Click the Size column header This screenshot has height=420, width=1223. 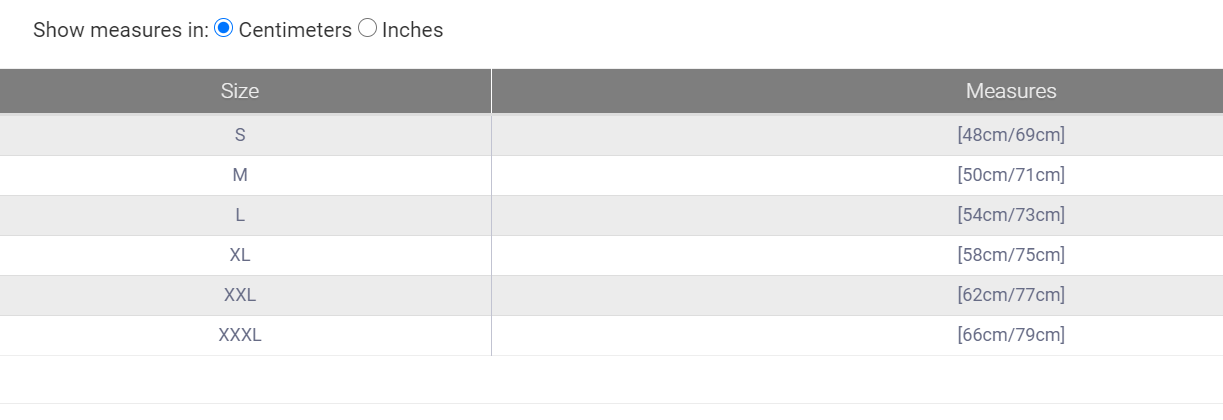click(240, 91)
